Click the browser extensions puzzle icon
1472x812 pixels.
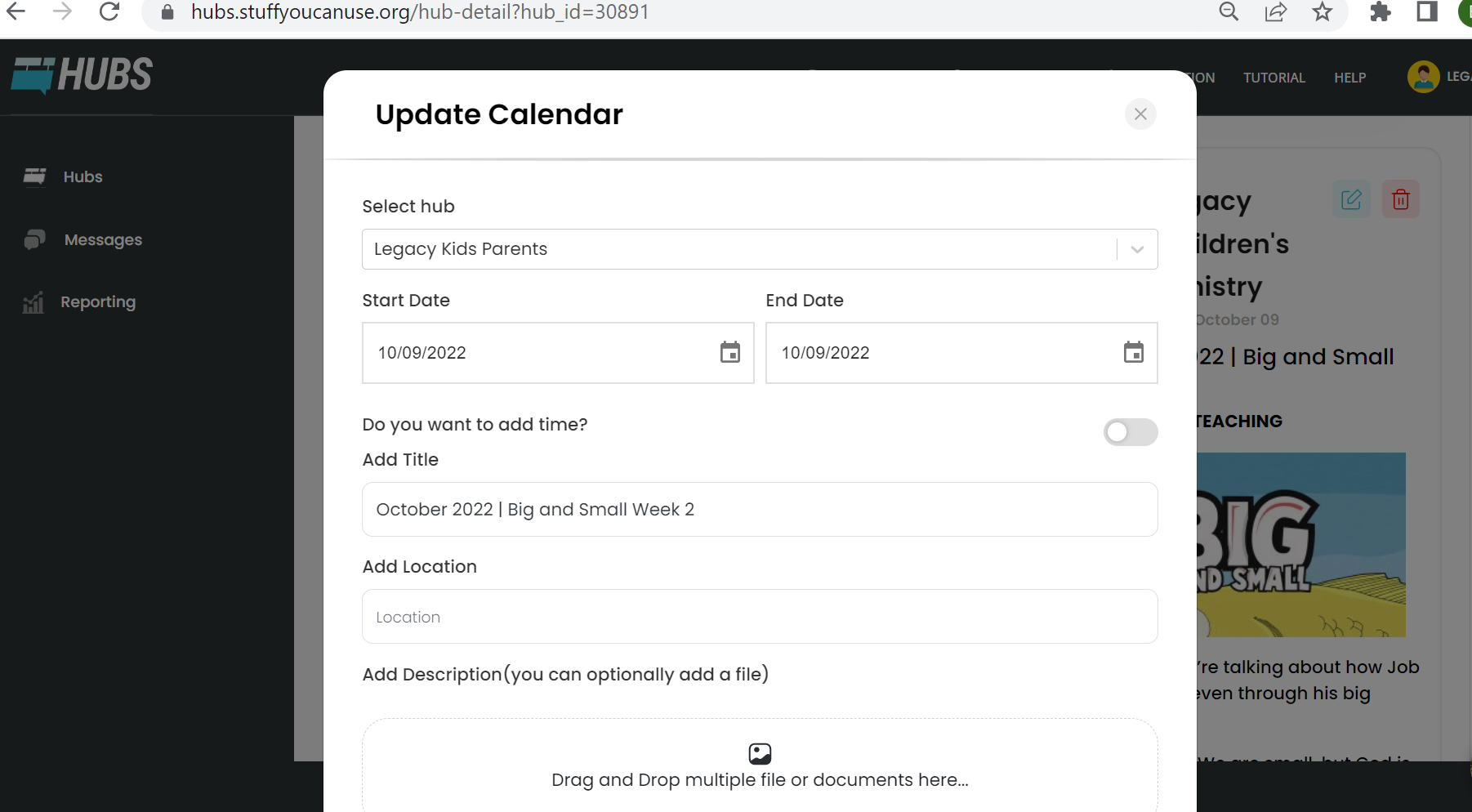1380,12
